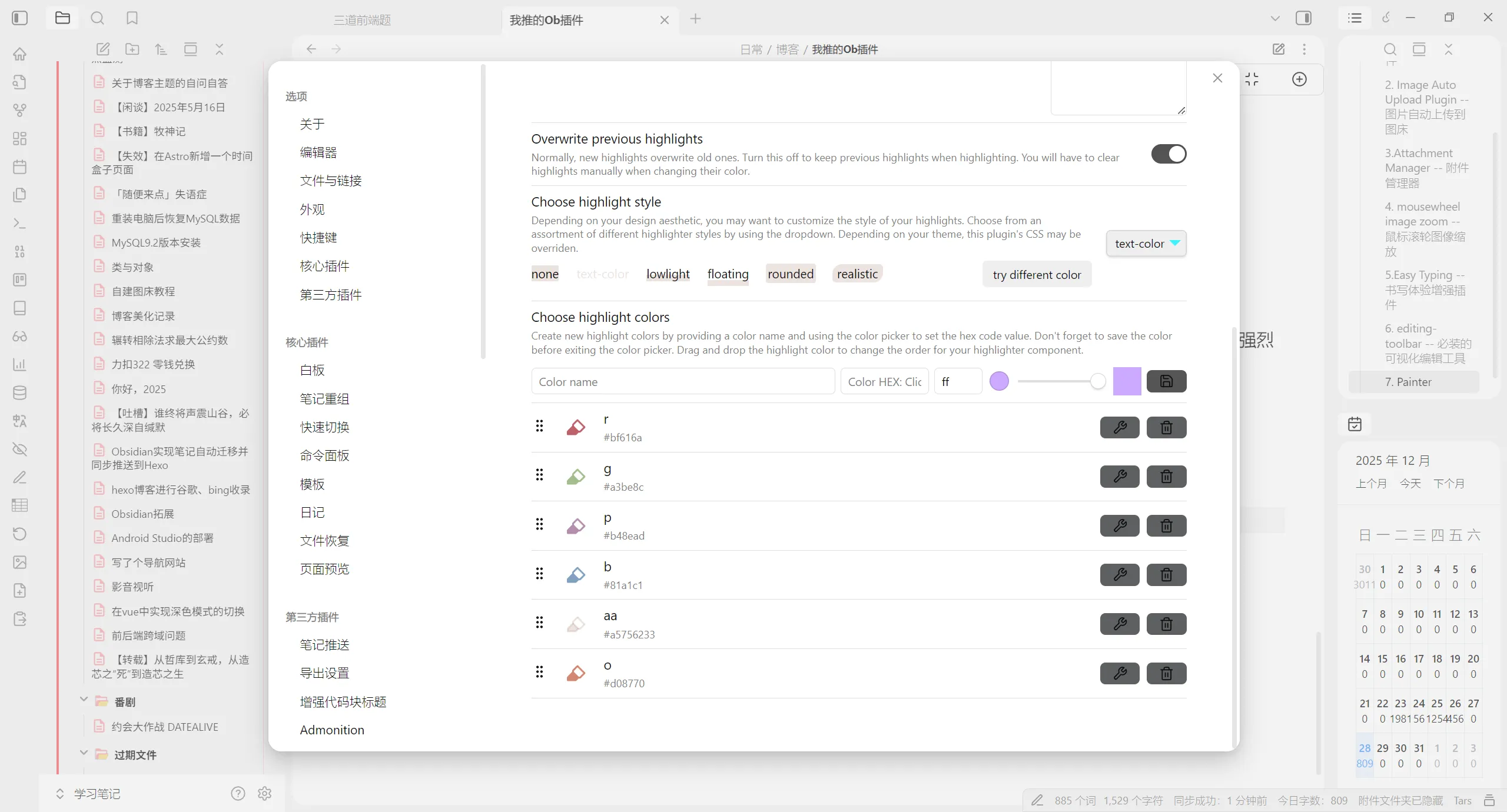The width and height of the screenshot is (1507, 812).
Task: Open the 外观 settings section
Action: point(312,209)
